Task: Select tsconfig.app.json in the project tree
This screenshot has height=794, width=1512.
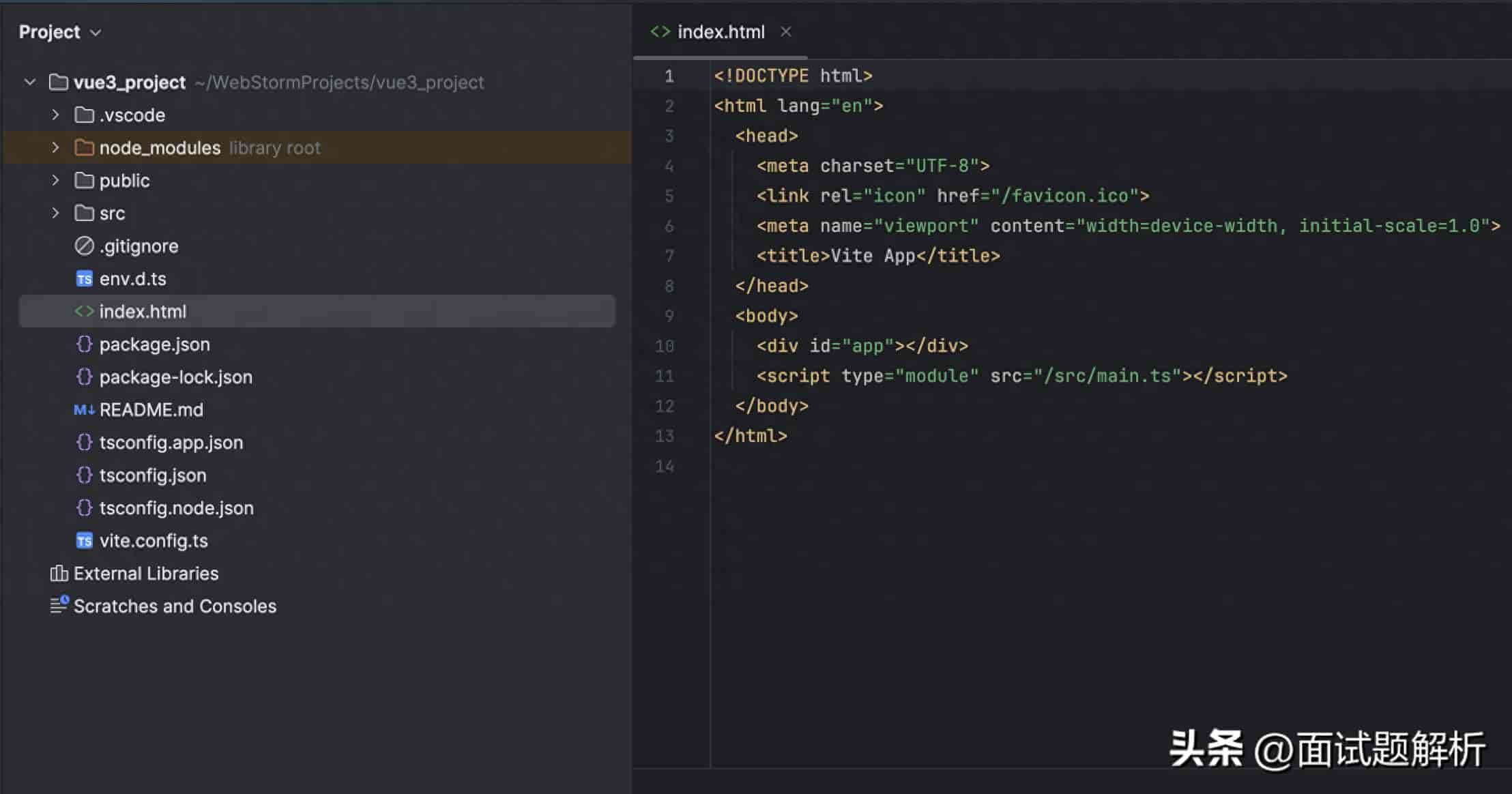Action: [171, 443]
